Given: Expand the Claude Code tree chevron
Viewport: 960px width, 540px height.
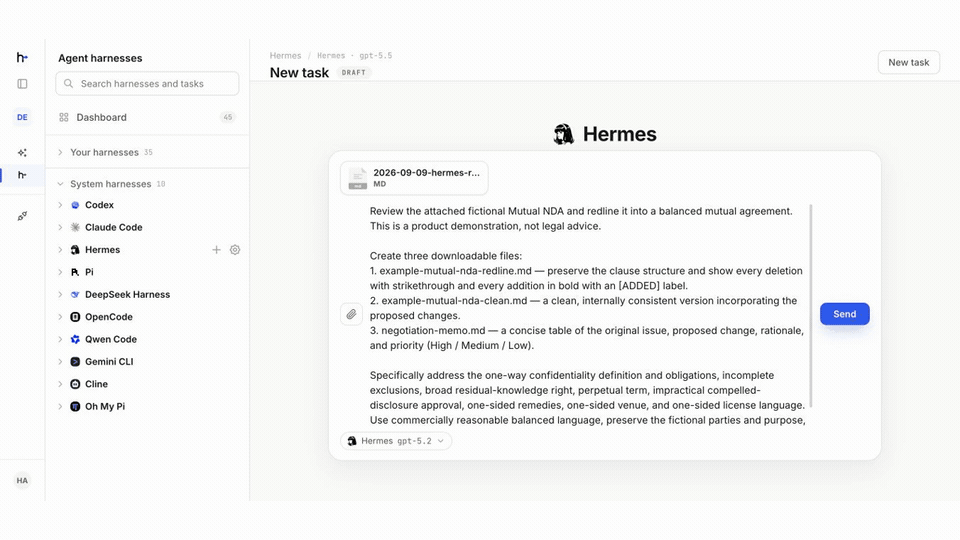Looking at the screenshot, I should pyautogui.click(x=60, y=227).
